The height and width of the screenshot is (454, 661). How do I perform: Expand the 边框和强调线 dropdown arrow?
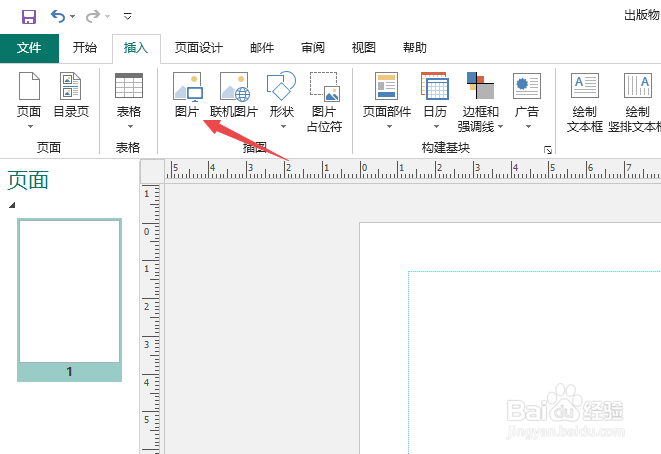(500, 126)
